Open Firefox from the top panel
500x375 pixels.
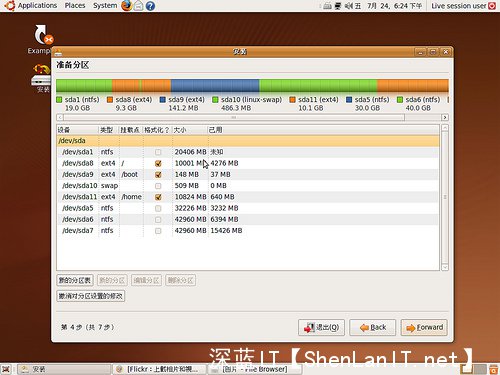pyautogui.click(x=126, y=5)
